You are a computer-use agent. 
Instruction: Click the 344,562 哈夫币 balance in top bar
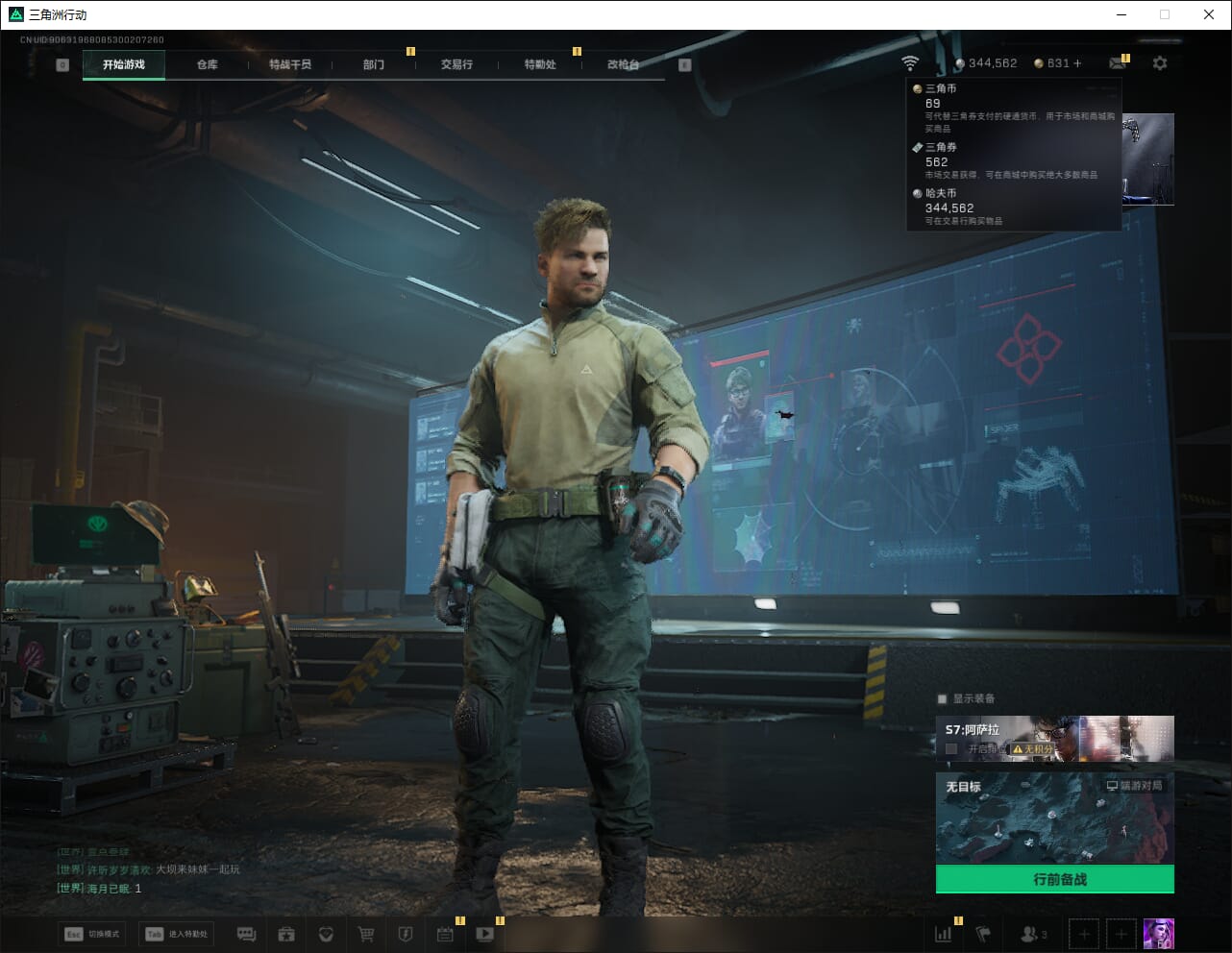(986, 63)
